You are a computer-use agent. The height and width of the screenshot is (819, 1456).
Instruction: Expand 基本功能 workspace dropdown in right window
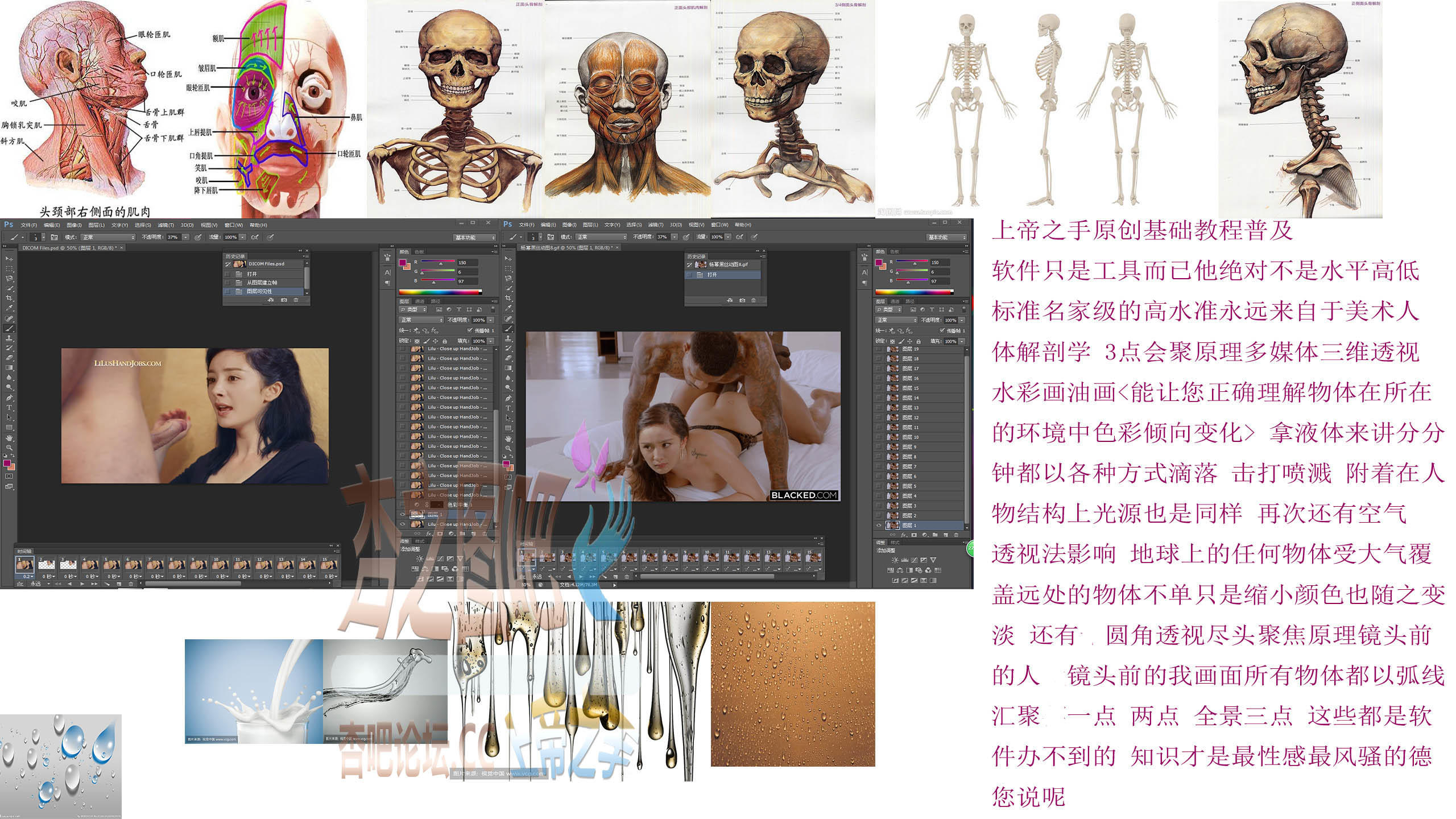pyautogui.click(x=946, y=237)
